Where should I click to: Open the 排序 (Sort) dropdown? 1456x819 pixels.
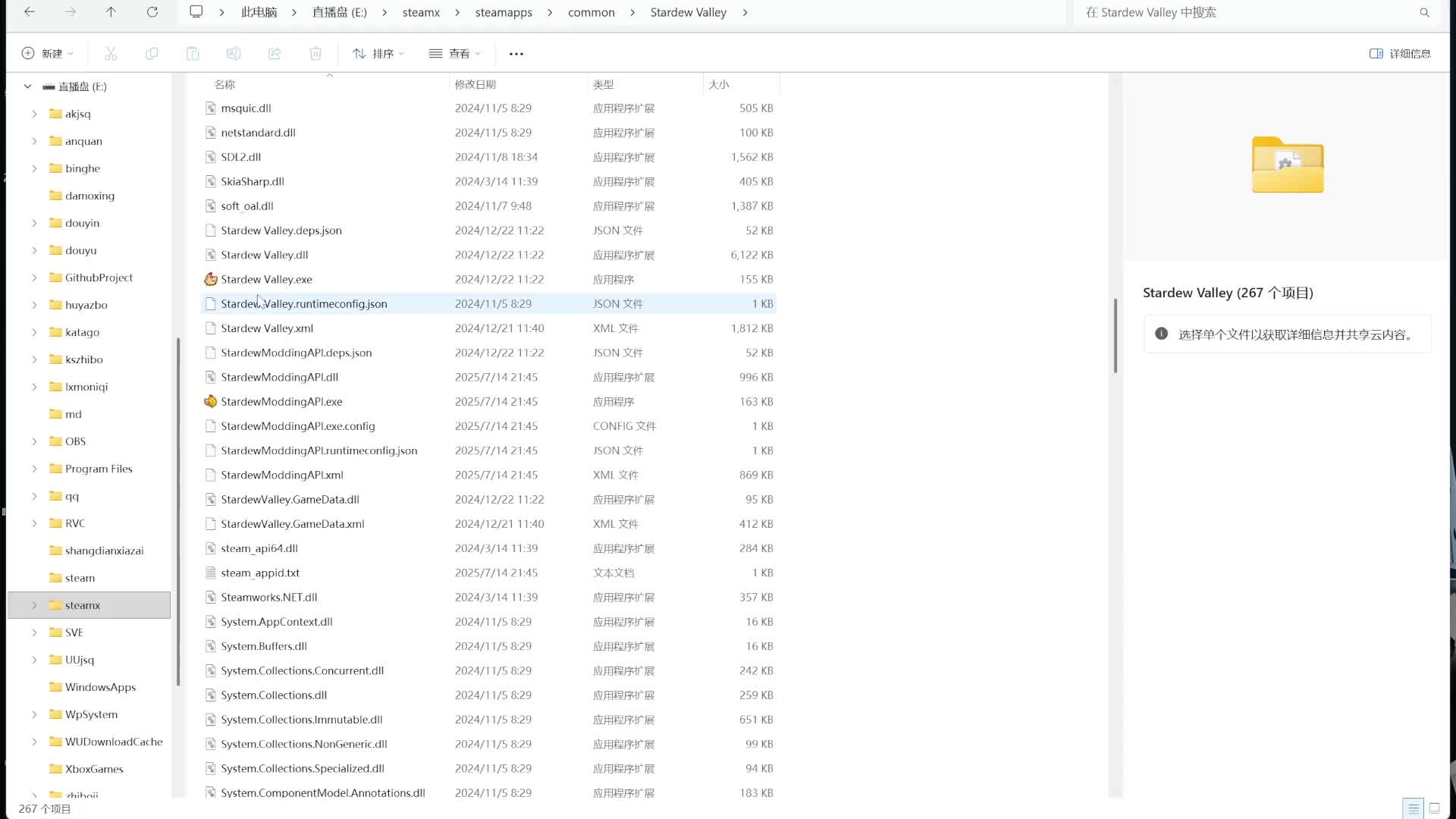(x=378, y=54)
